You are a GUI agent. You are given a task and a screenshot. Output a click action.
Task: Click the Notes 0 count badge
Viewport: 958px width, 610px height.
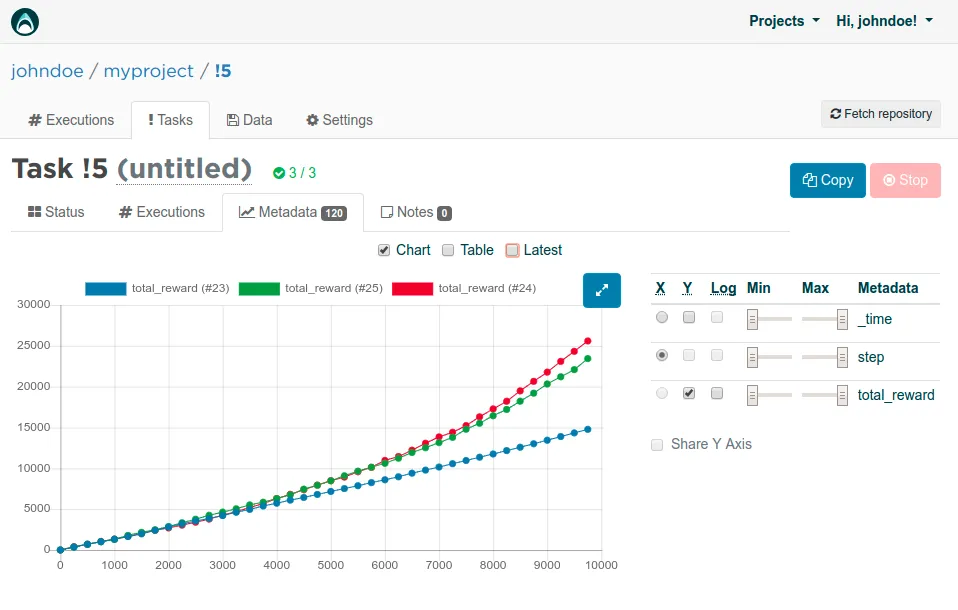pos(444,213)
